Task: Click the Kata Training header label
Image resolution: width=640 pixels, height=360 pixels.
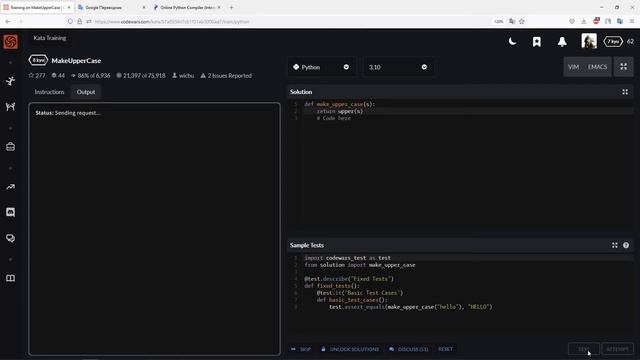Action: point(50,38)
